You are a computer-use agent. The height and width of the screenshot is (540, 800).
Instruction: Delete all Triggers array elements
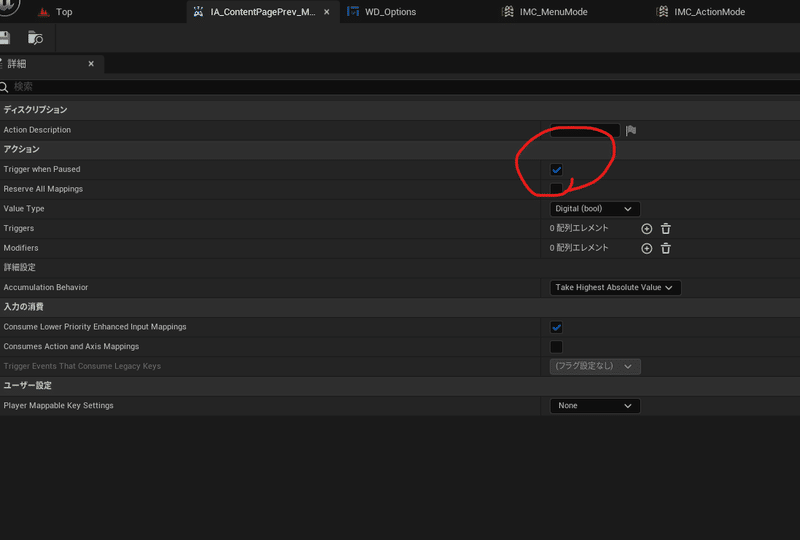click(x=666, y=229)
